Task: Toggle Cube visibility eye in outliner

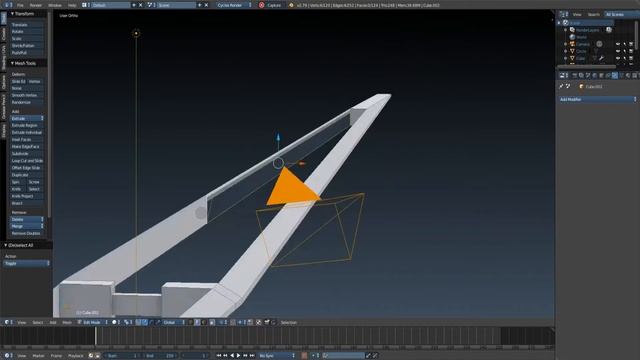Action: pos(618,58)
